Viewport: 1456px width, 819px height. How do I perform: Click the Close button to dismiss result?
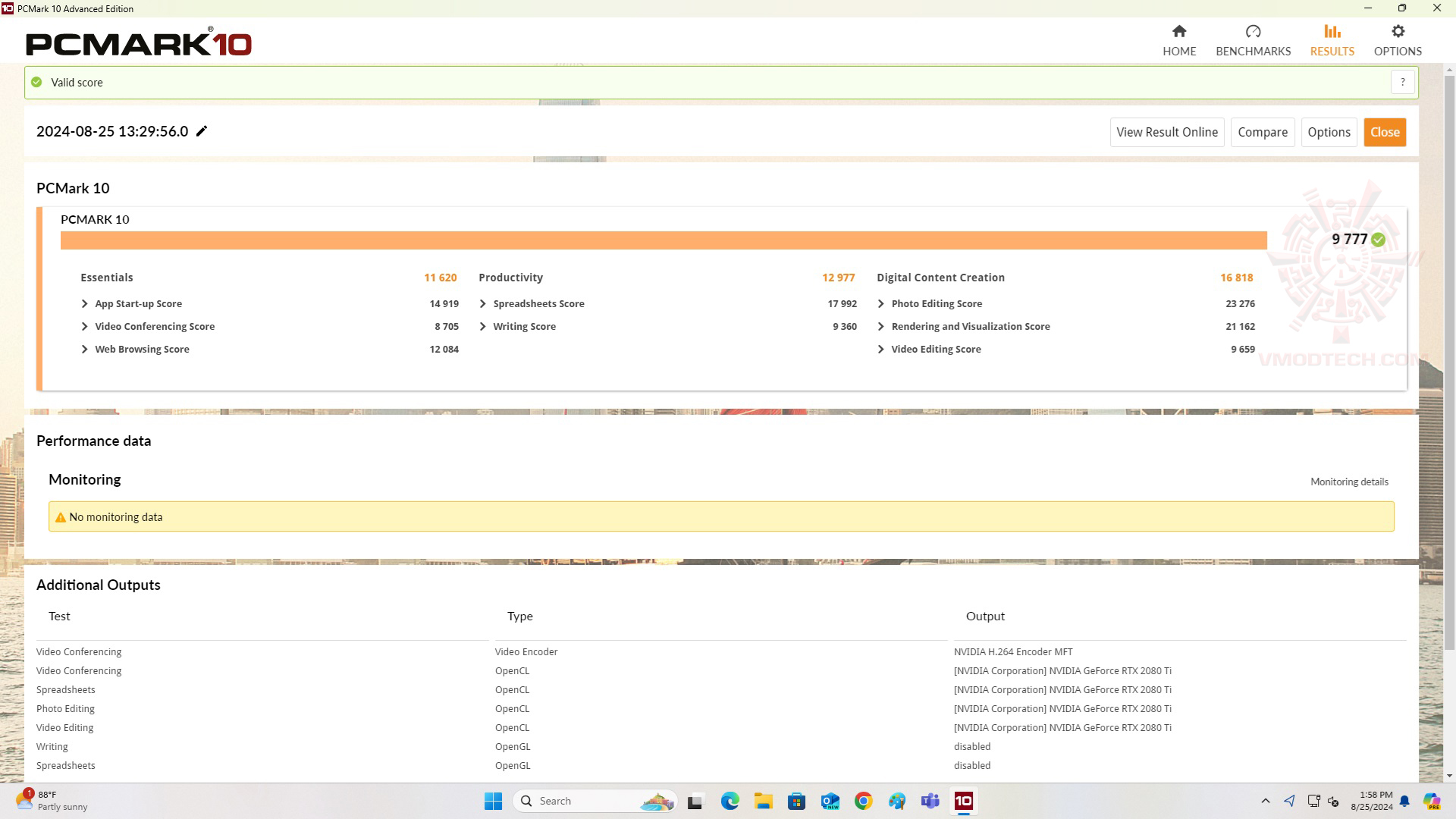click(x=1385, y=131)
